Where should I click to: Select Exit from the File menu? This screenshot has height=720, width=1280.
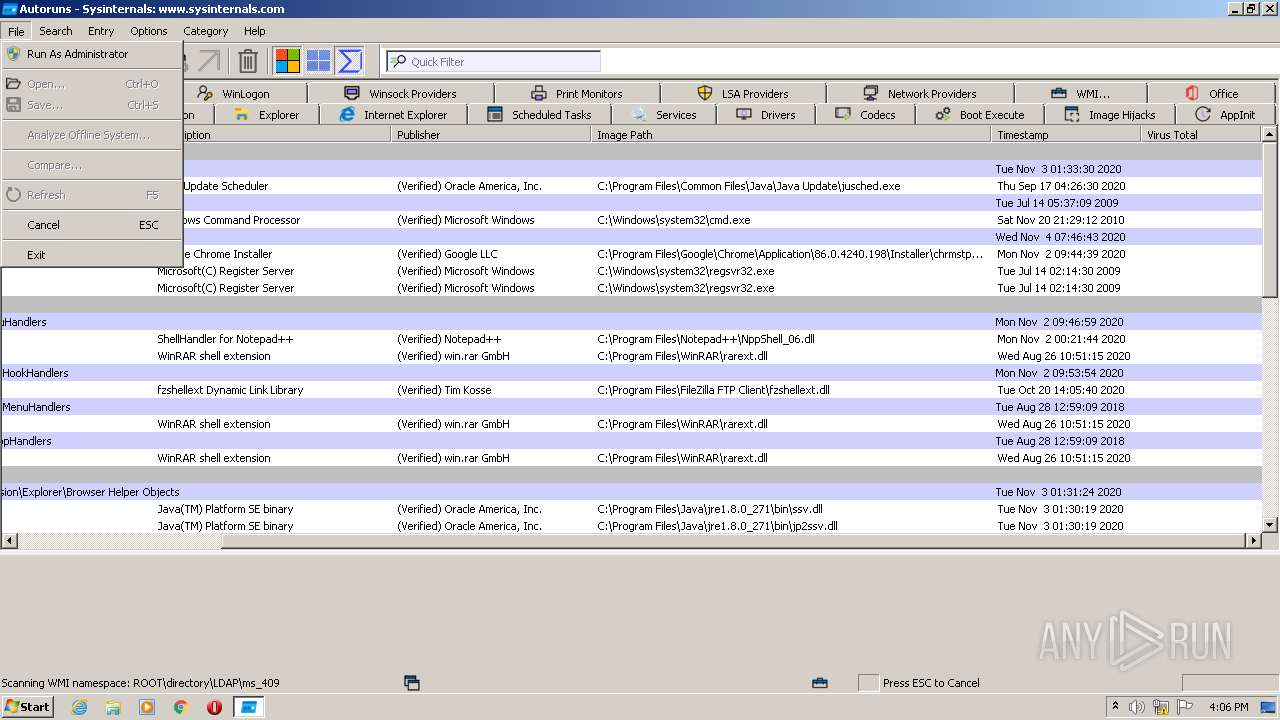[91, 255]
